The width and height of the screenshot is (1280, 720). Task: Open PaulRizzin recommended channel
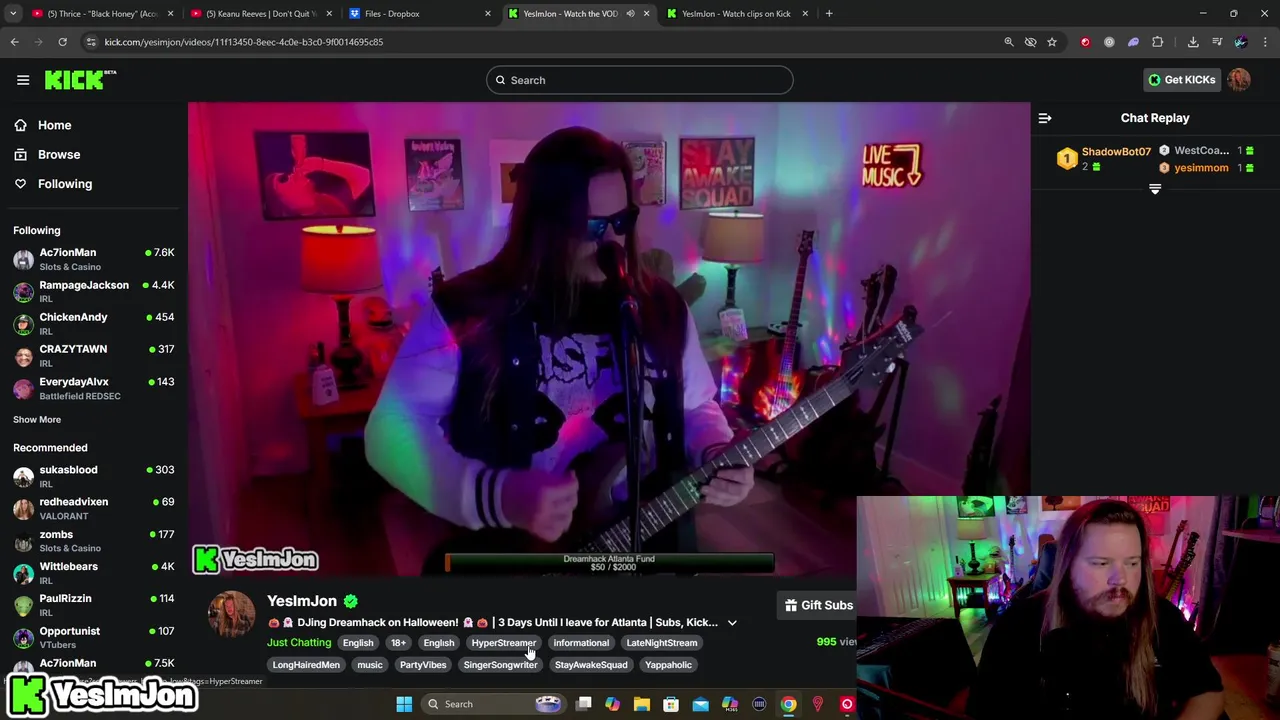[94, 605]
